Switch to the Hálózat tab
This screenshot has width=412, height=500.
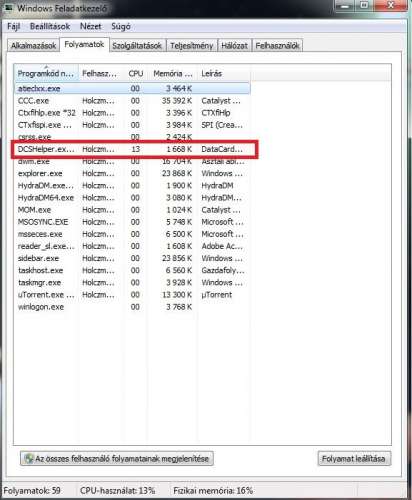pos(234,46)
